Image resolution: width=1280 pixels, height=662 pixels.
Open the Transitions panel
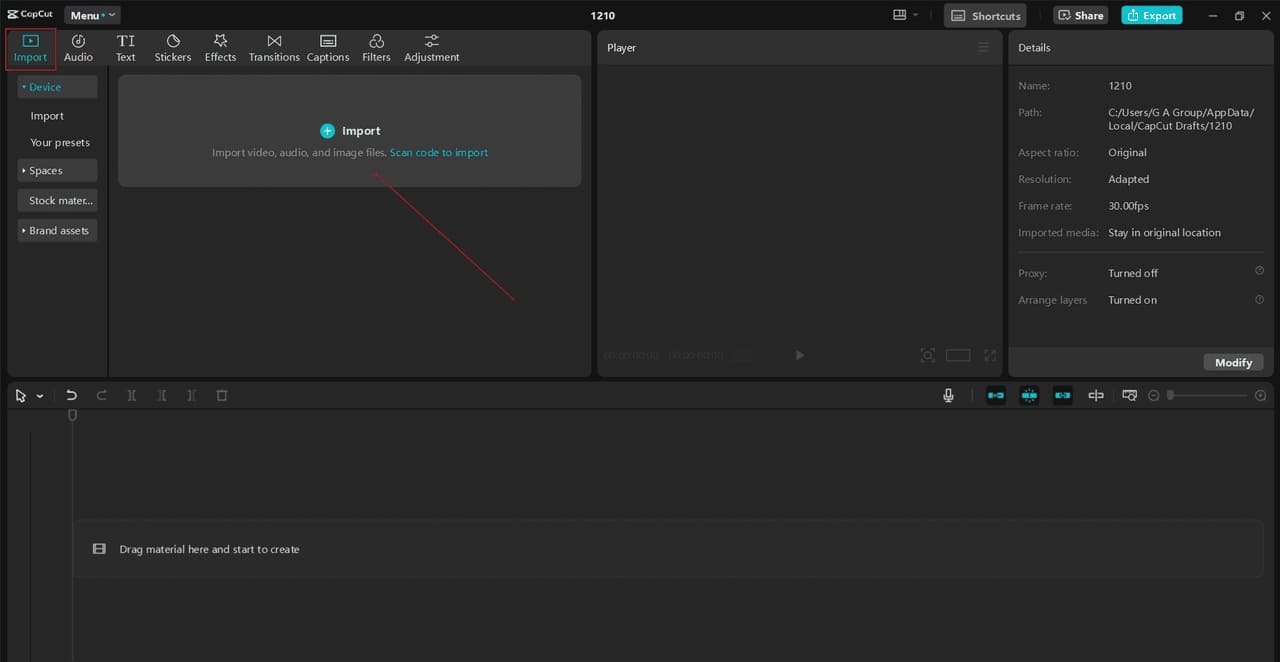point(273,47)
